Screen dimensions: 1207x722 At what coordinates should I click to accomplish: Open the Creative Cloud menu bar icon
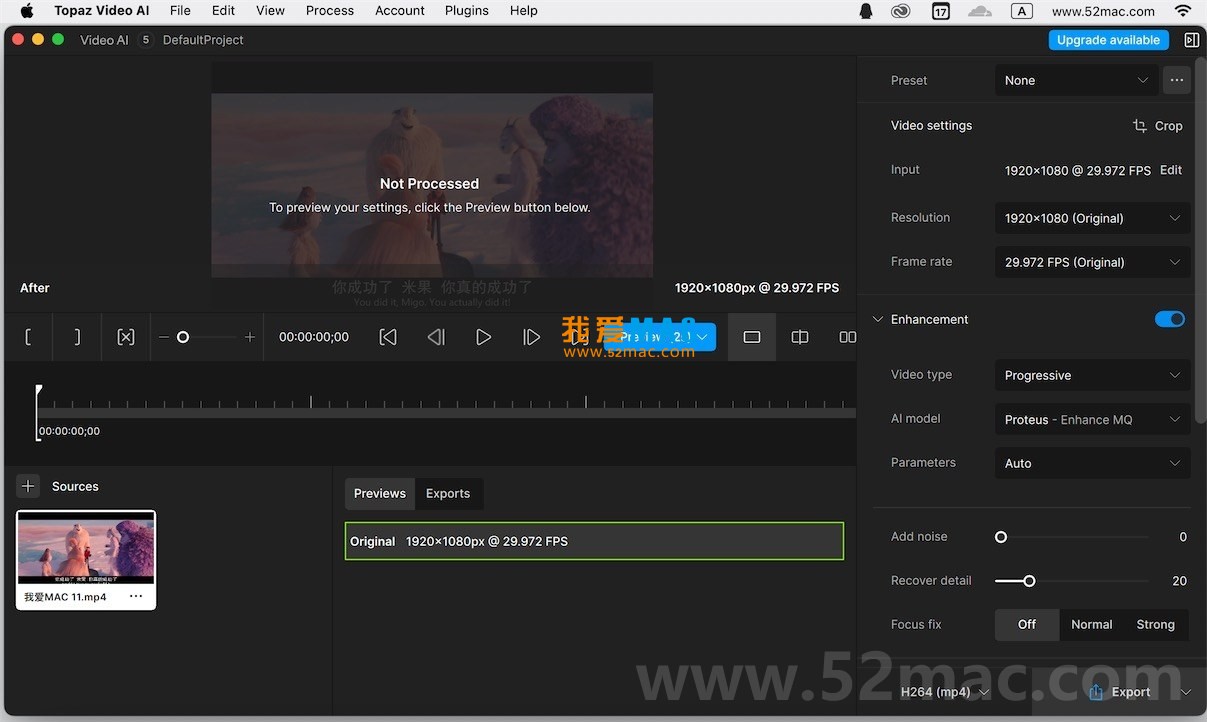pyautogui.click(x=901, y=11)
